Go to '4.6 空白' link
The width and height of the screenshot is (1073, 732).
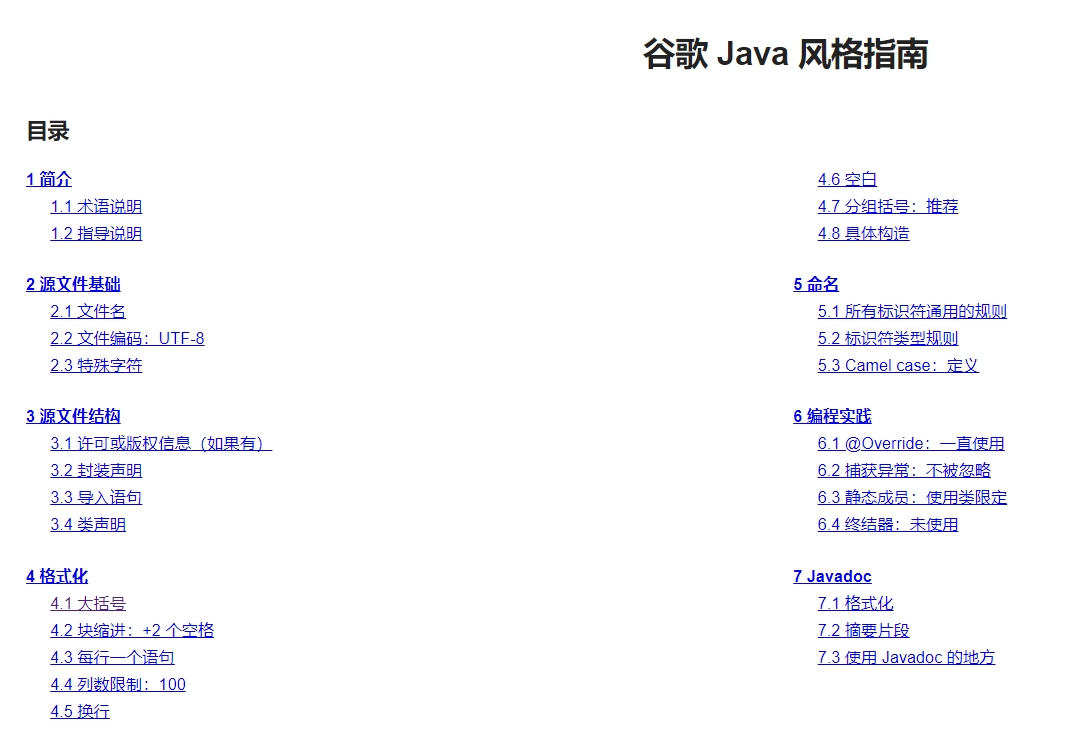[847, 179]
